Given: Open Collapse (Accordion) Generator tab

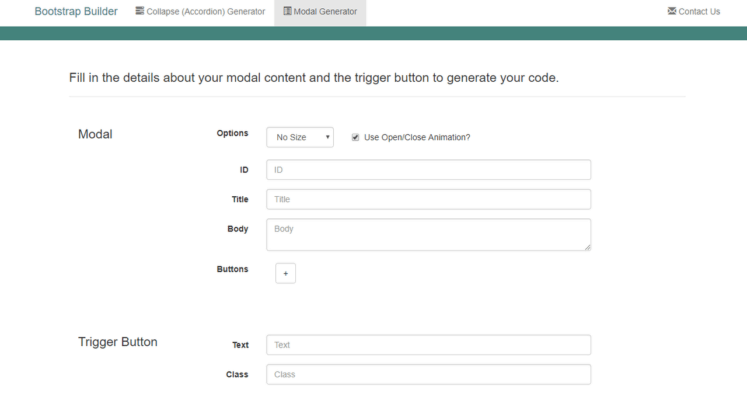Looking at the screenshot, I should click(x=200, y=11).
